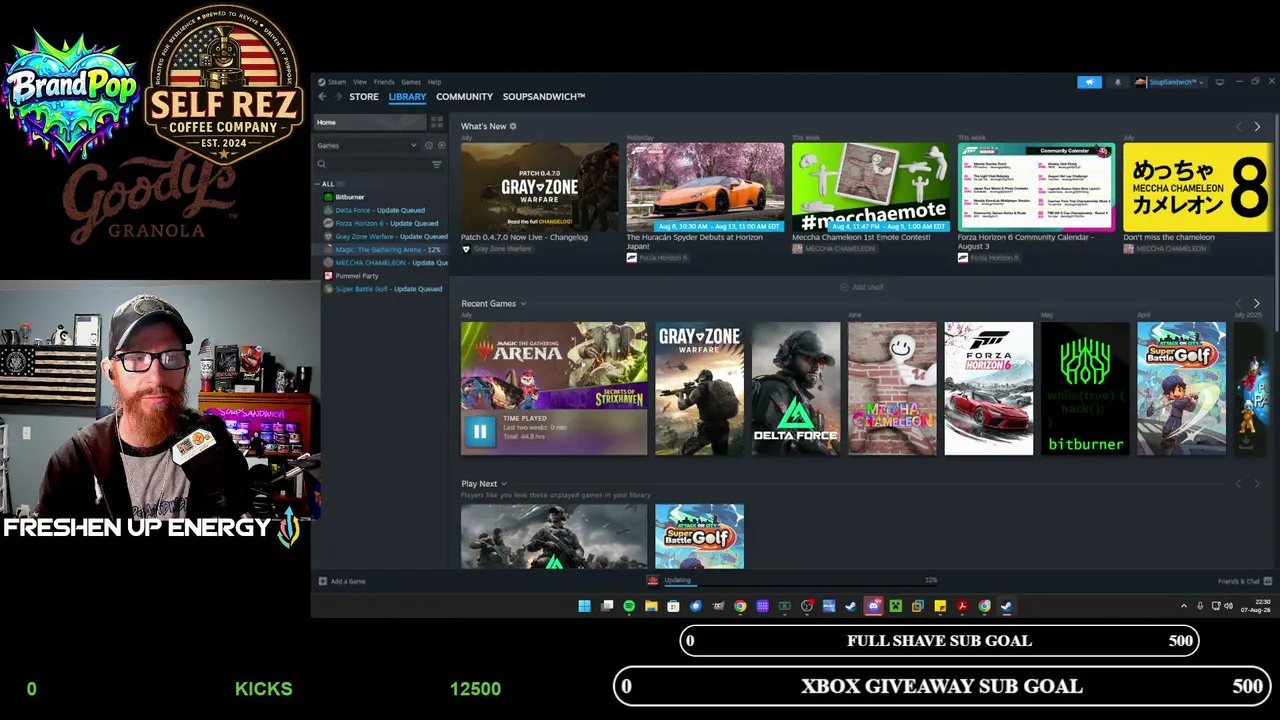The image size is (1280, 720).
Task: Open What's New settings gear
Action: pos(513,127)
